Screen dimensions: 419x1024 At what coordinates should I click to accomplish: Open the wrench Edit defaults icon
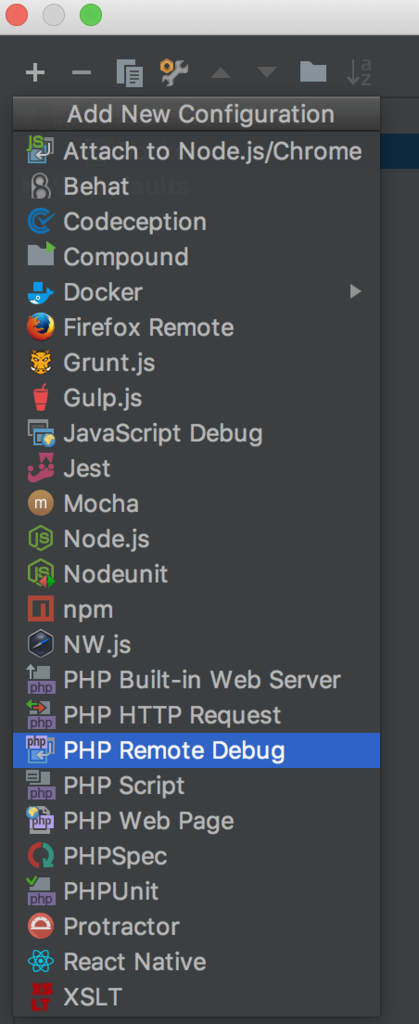pyautogui.click(x=174, y=72)
